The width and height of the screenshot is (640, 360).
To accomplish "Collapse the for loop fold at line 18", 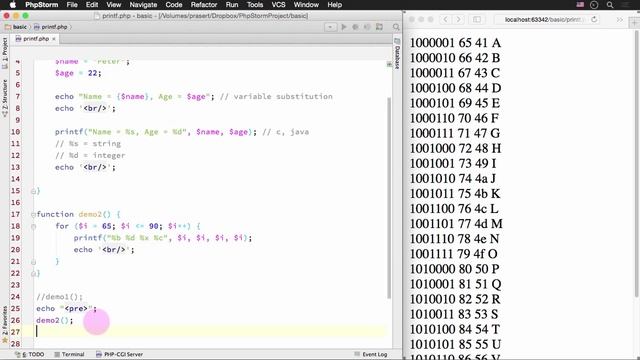I will pyautogui.click(x=33, y=226).
